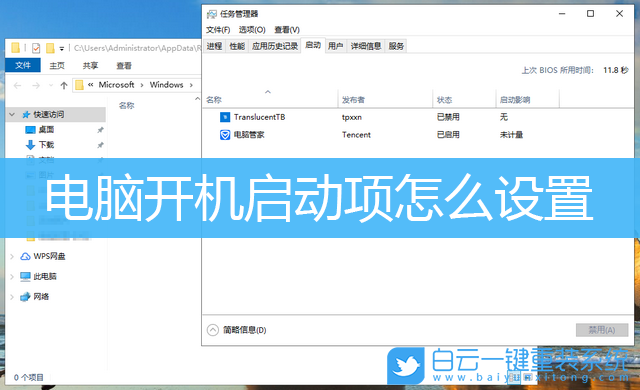Click the 禁用(A) button
Image resolution: width=640 pixels, height=390 pixels.
(602, 330)
